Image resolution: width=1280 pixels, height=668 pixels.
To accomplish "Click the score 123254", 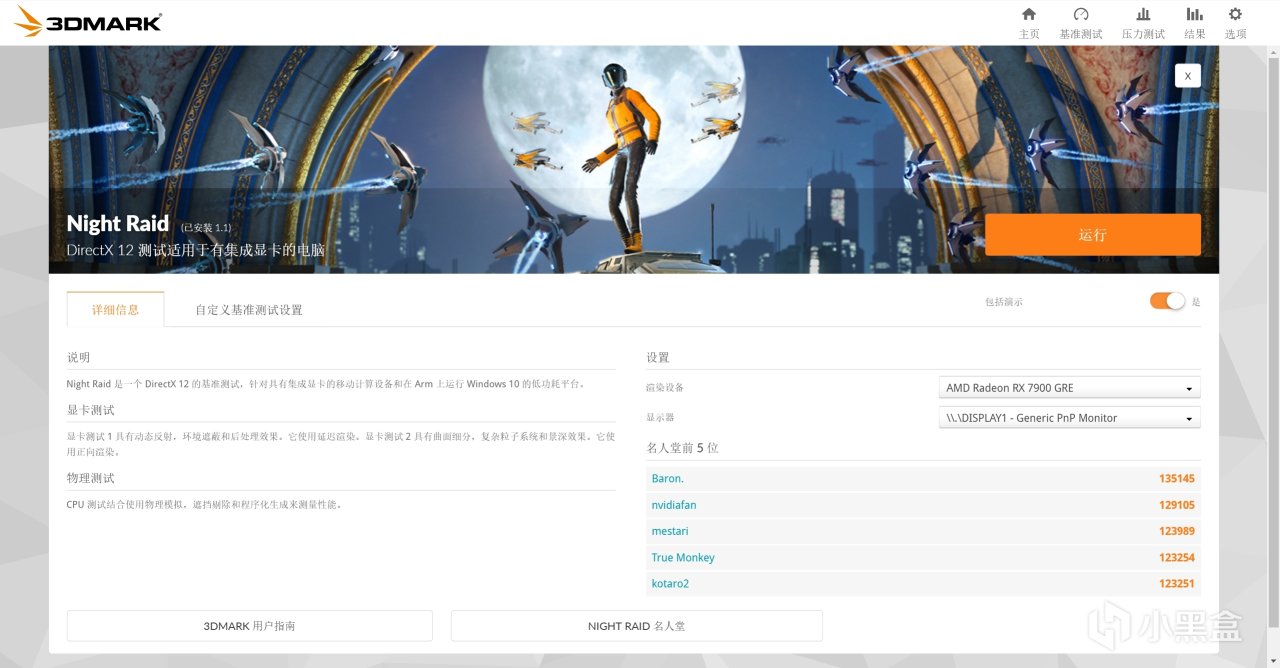I will click(1177, 557).
